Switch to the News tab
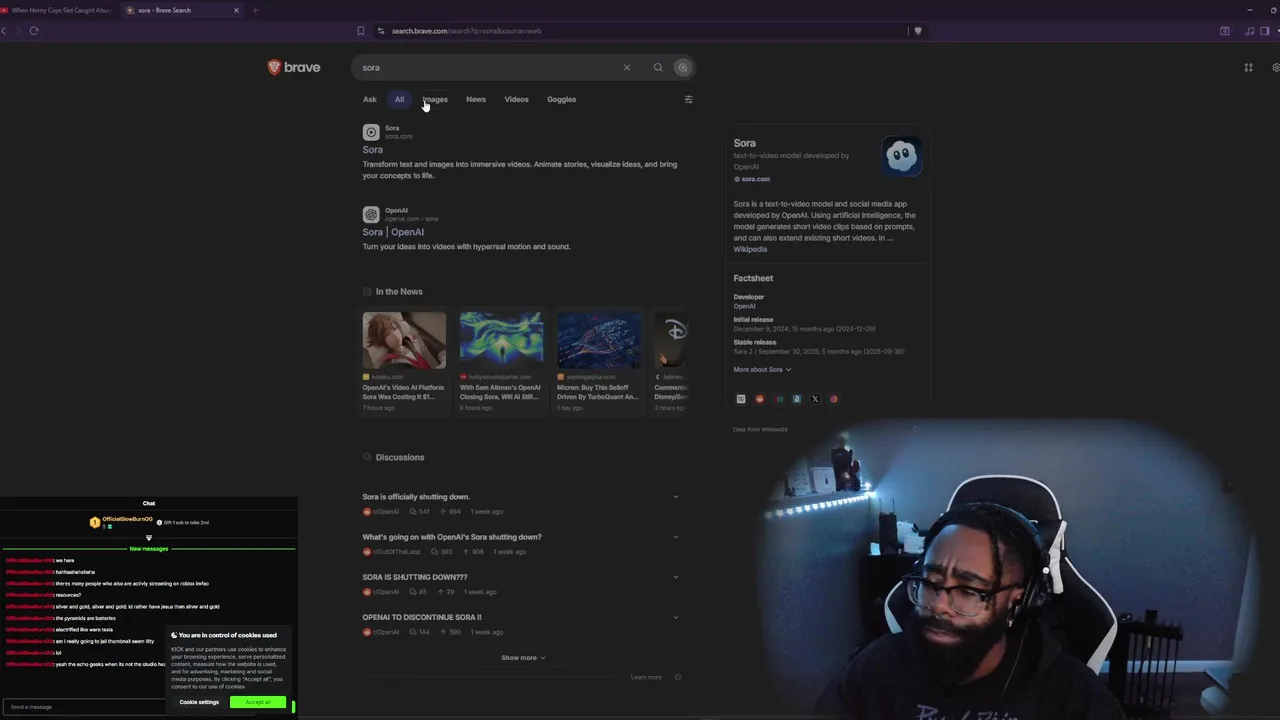The width and height of the screenshot is (1280, 720). (476, 99)
